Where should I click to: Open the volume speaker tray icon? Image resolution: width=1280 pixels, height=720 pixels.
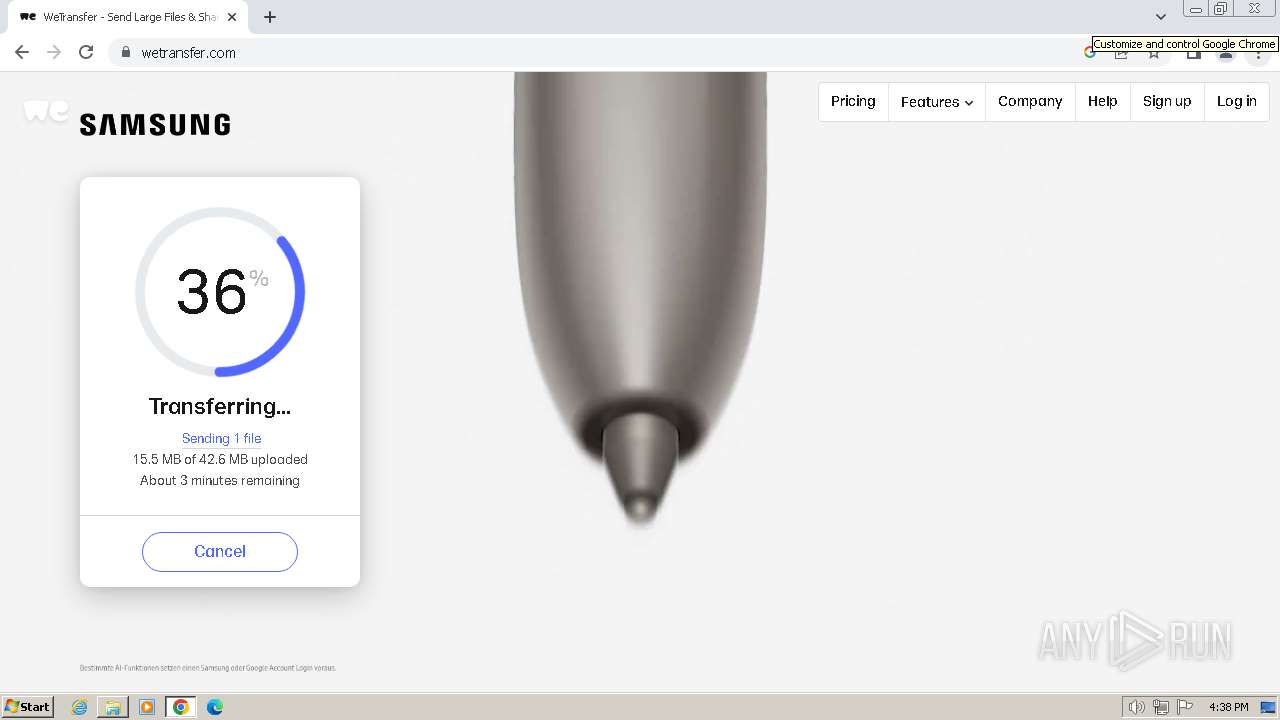pyautogui.click(x=1136, y=707)
